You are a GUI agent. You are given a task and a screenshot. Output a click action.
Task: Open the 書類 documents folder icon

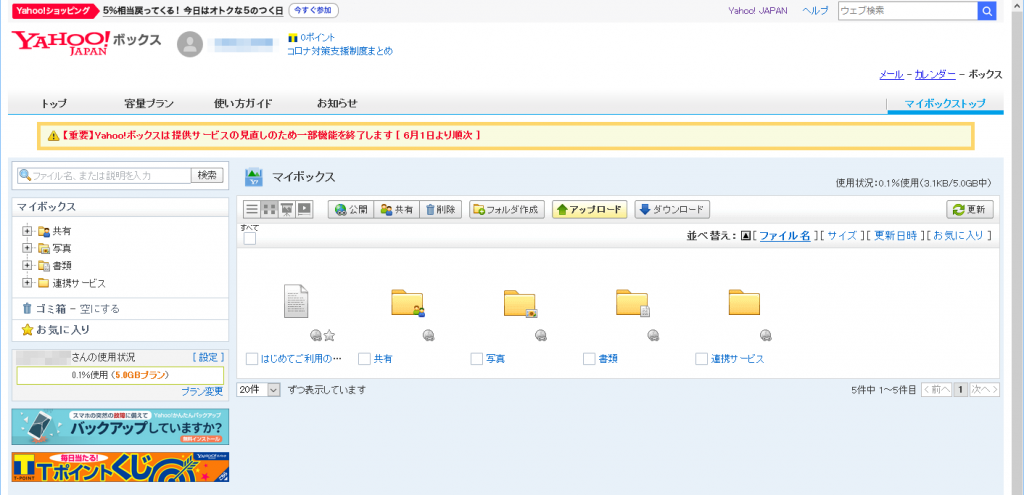coord(632,302)
